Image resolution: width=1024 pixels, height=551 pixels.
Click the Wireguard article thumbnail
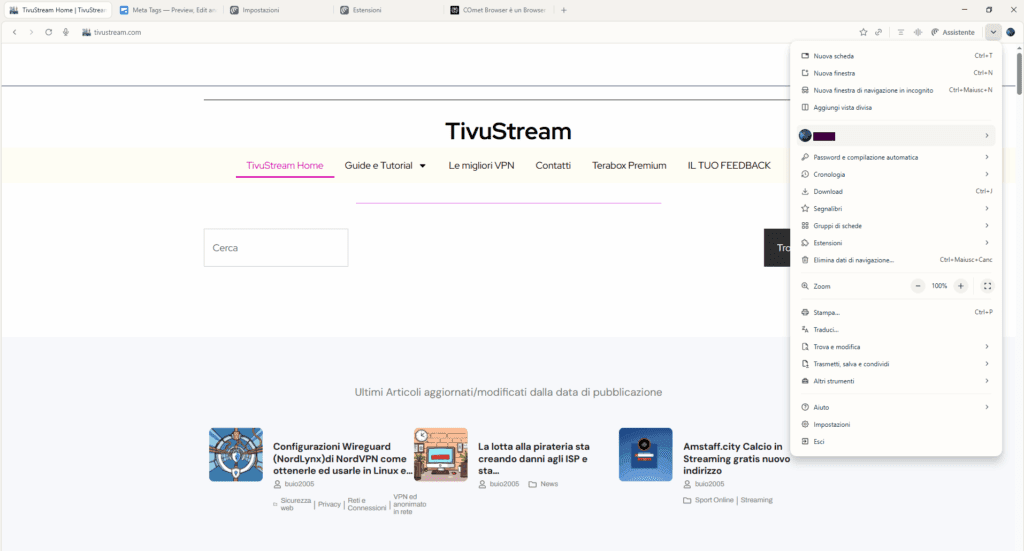236,454
